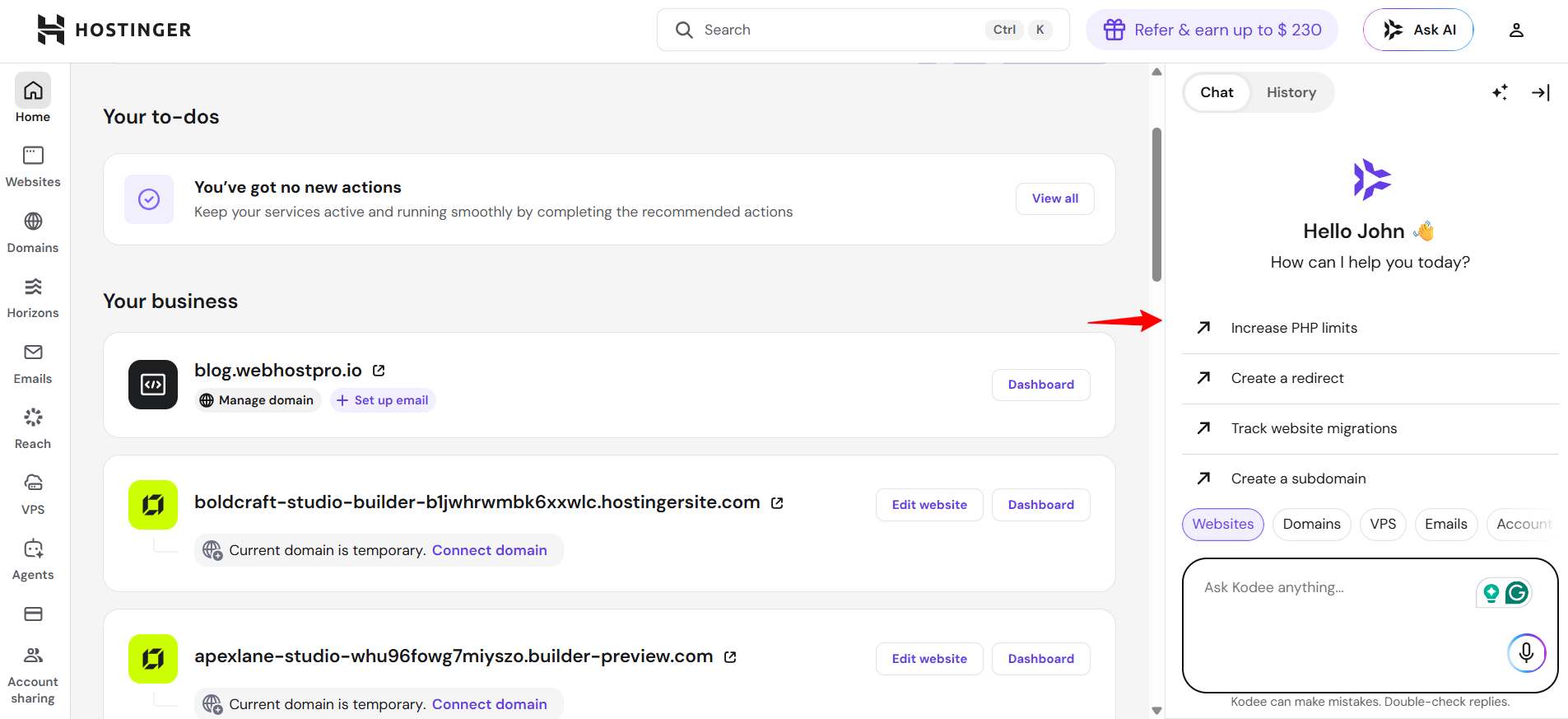
Task: Click the to-dos checkmark icon
Action: coord(149,199)
